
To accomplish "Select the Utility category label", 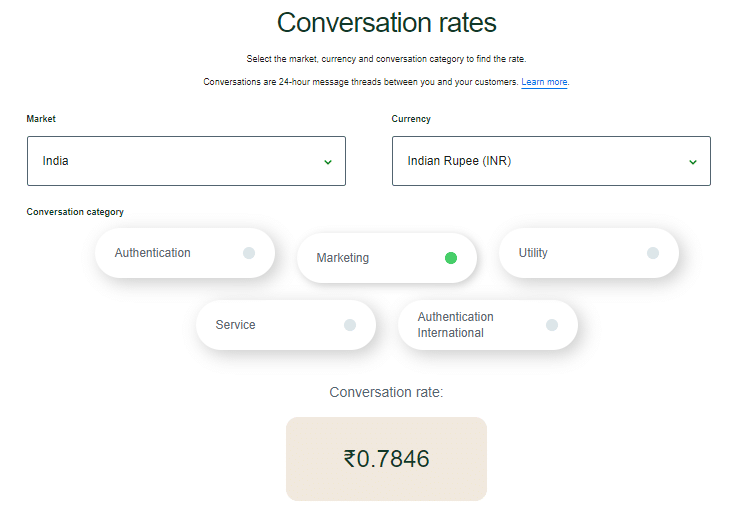I will 533,253.
